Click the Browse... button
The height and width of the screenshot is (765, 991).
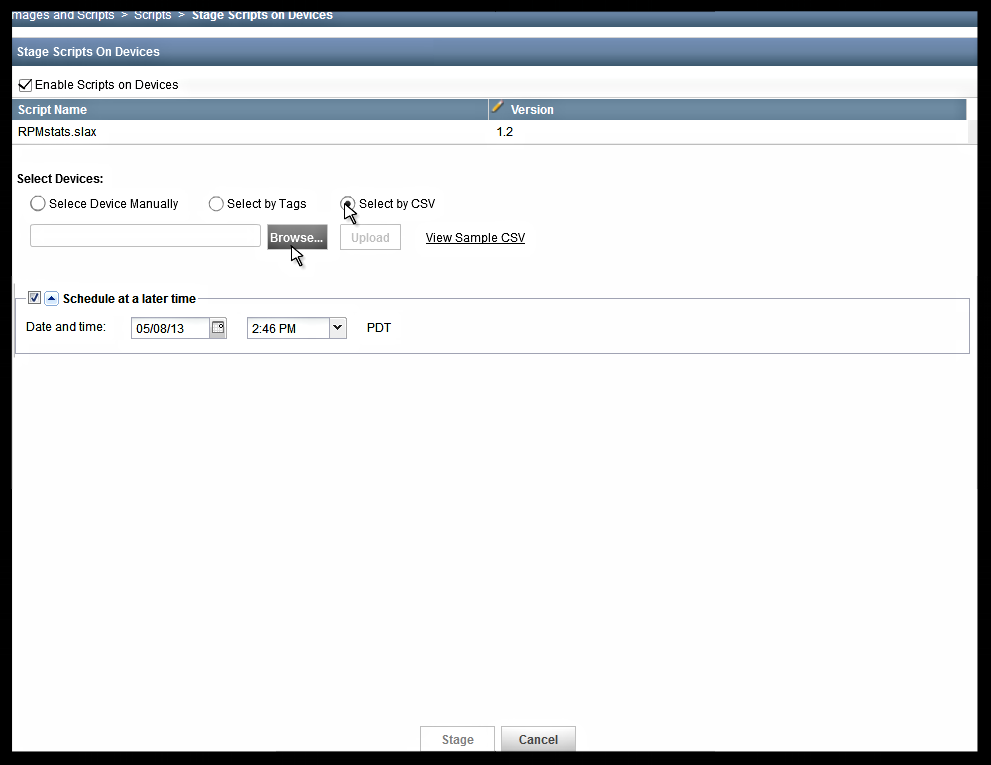tap(297, 237)
